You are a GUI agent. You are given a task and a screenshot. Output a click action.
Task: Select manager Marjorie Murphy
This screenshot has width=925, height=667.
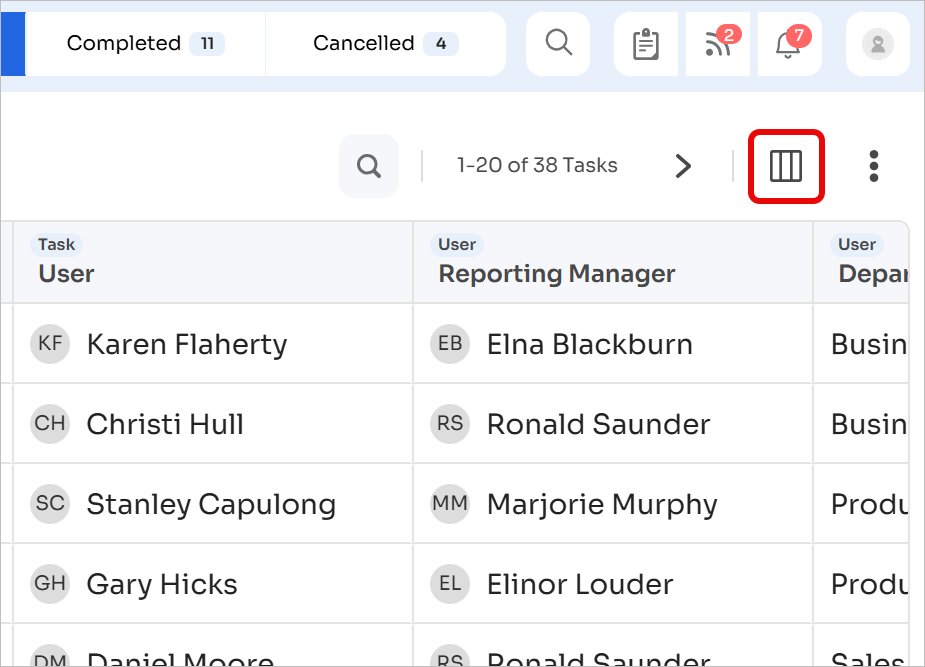602,504
